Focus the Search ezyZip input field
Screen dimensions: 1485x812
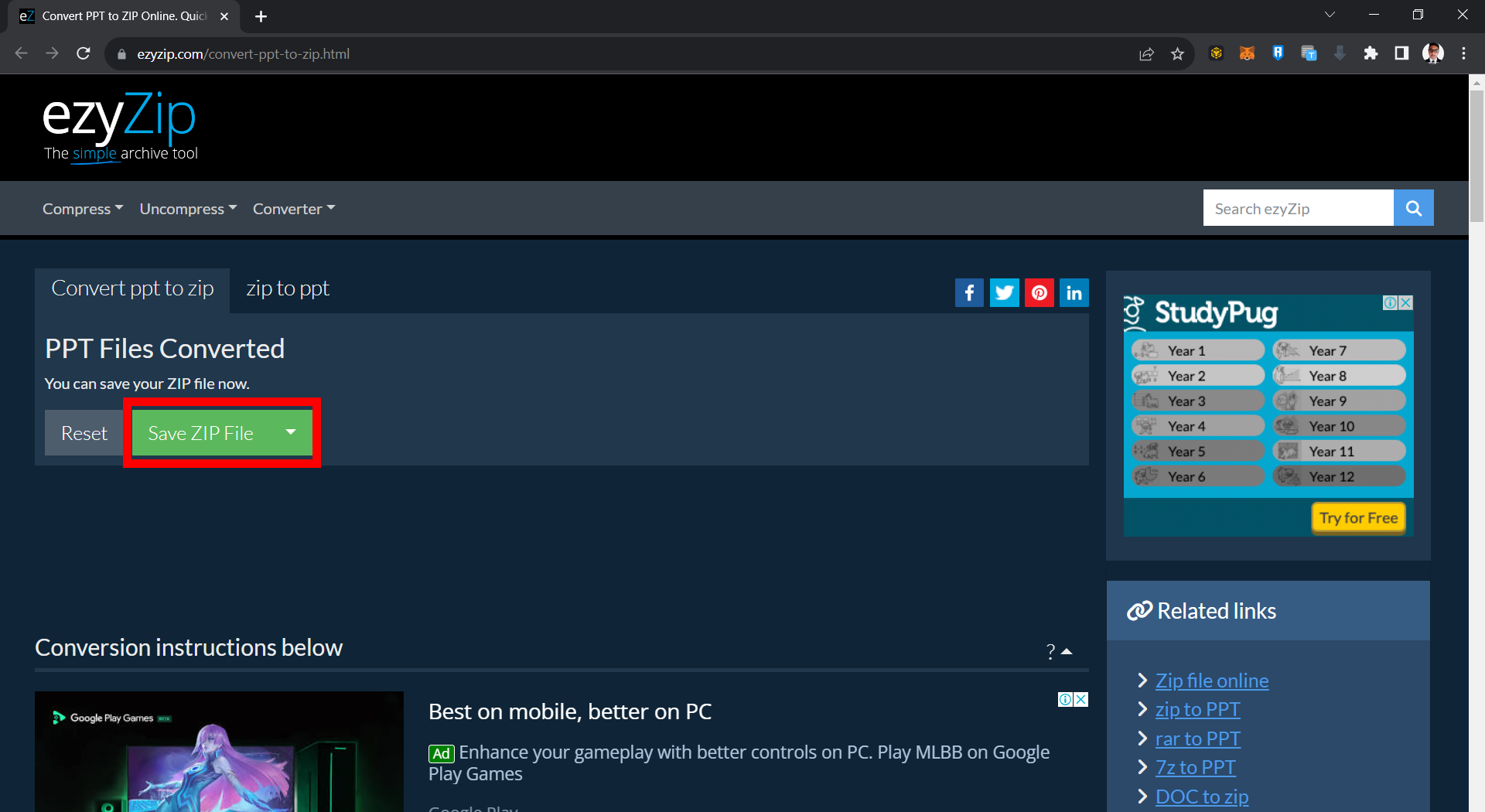click(x=1298, y=209)
